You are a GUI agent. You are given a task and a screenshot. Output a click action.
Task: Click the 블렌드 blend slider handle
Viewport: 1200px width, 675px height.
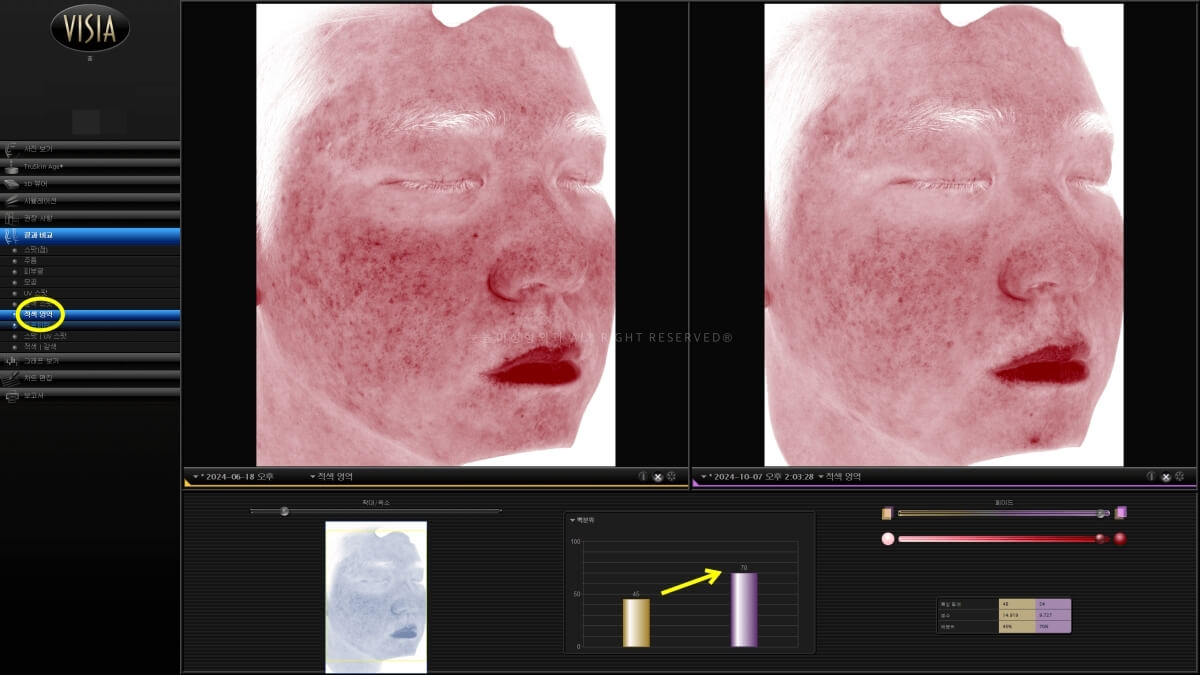click(1102, 513)
